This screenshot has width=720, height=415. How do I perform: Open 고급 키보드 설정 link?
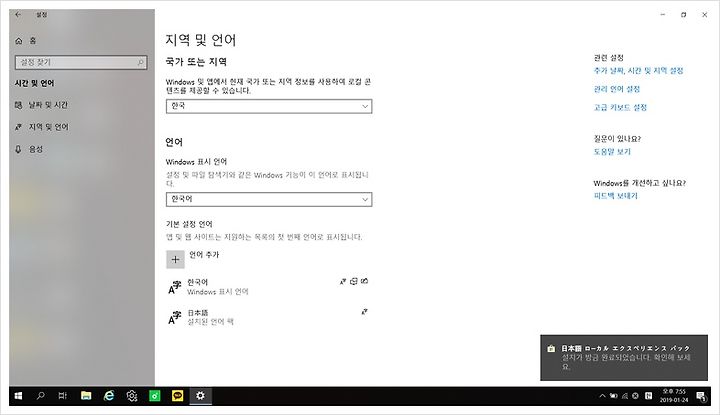coord(620,107)
